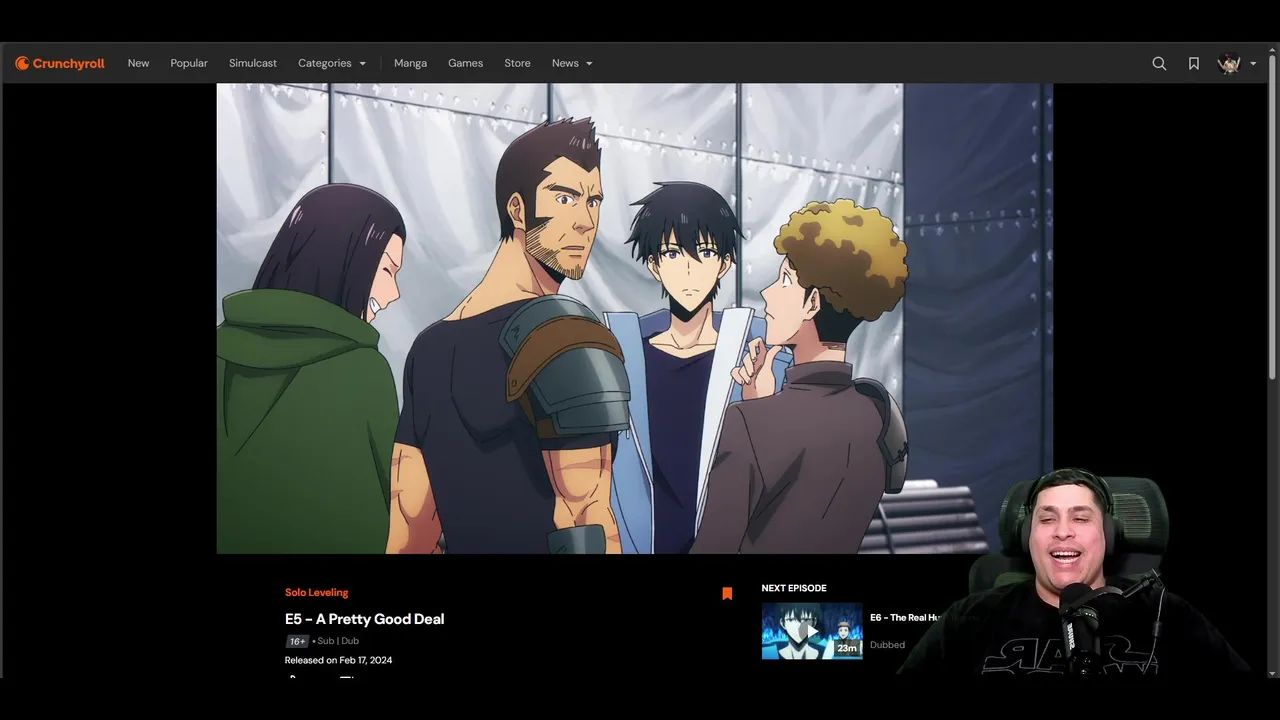Go to the New section
This screenshot has height=720, width=1280.
tap(138, 63)
